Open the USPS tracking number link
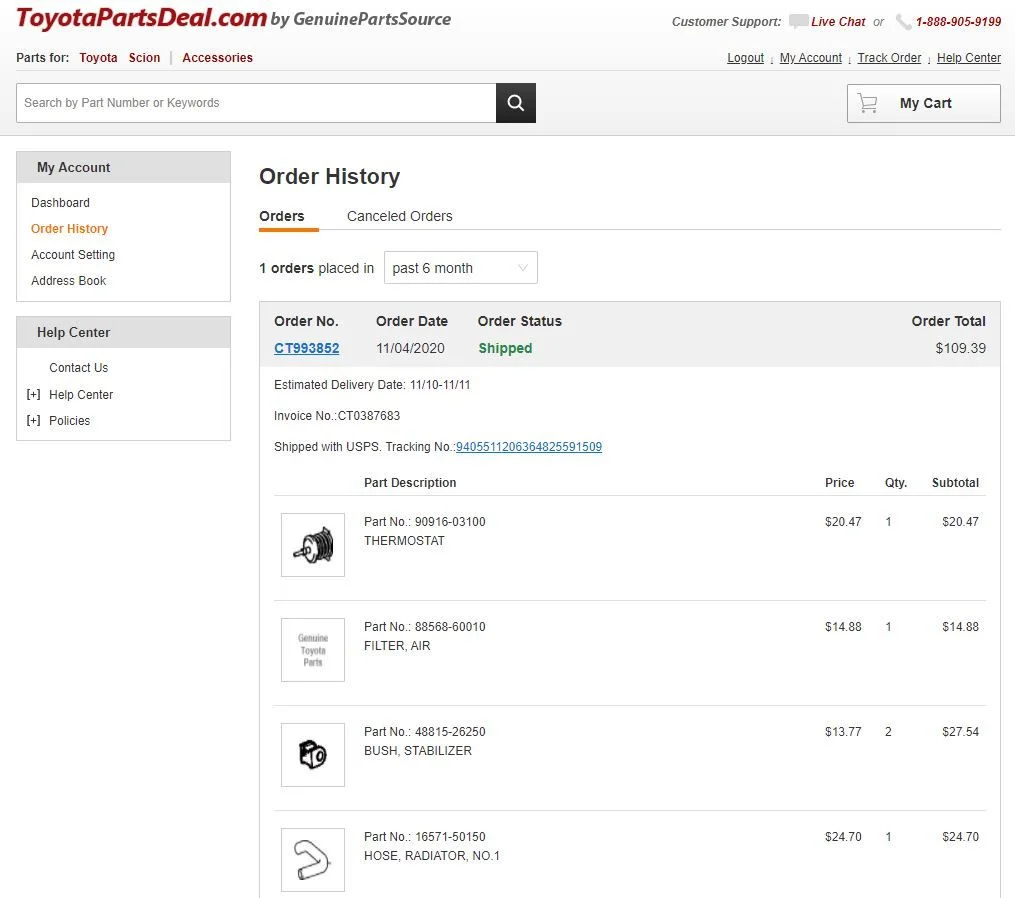The image size is (1015, 898). 529,447
